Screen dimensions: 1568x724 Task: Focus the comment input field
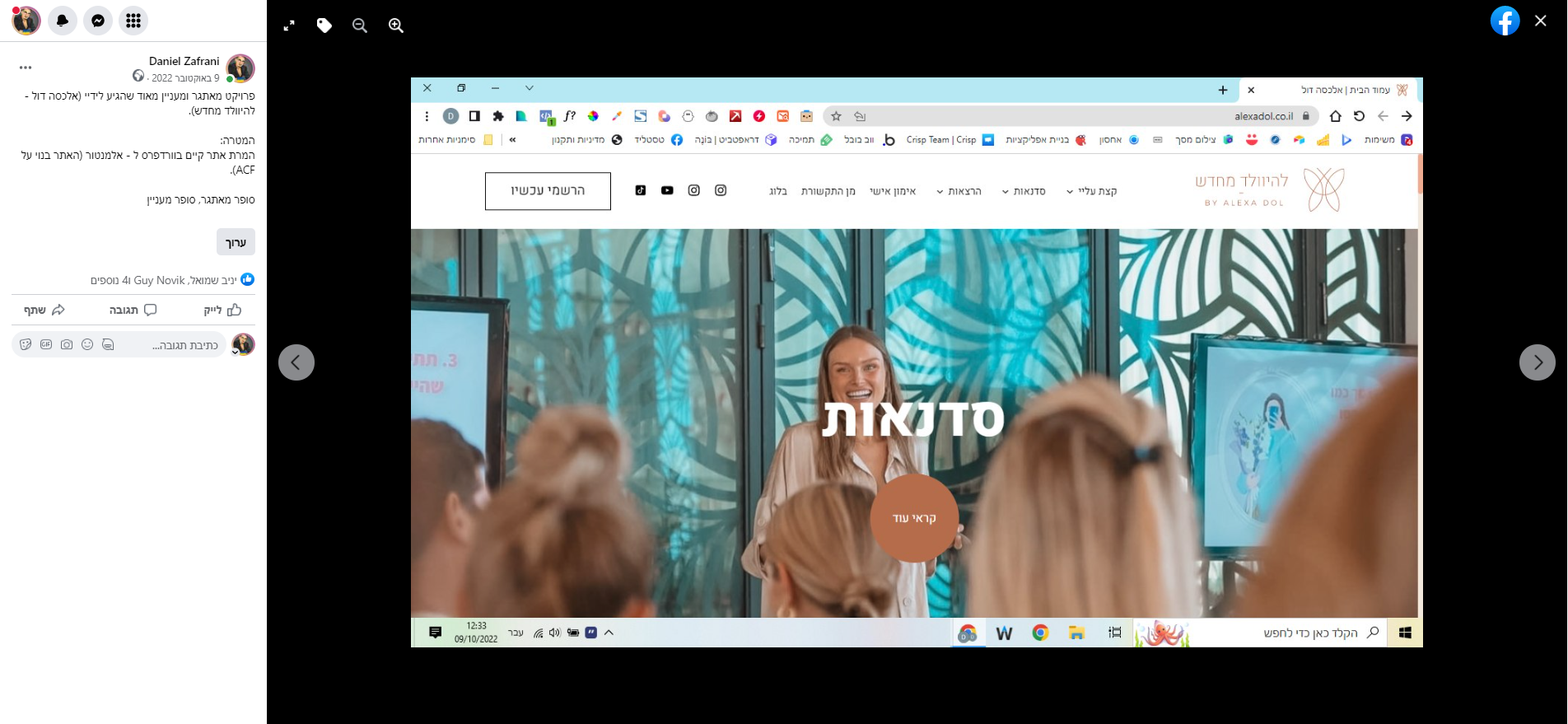pos(119,344)
